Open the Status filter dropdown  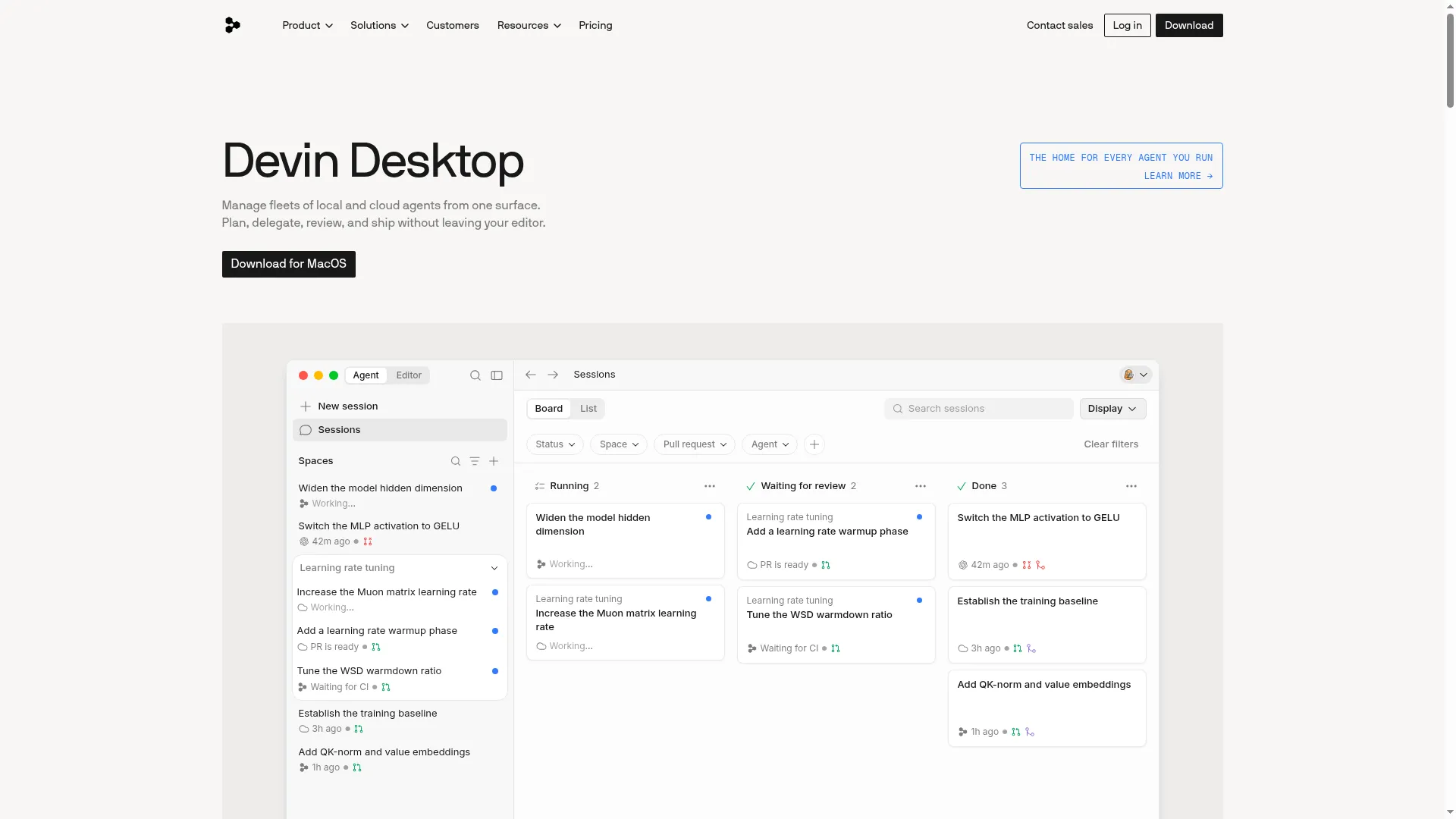pyautogui.click(x=555, y=444)
